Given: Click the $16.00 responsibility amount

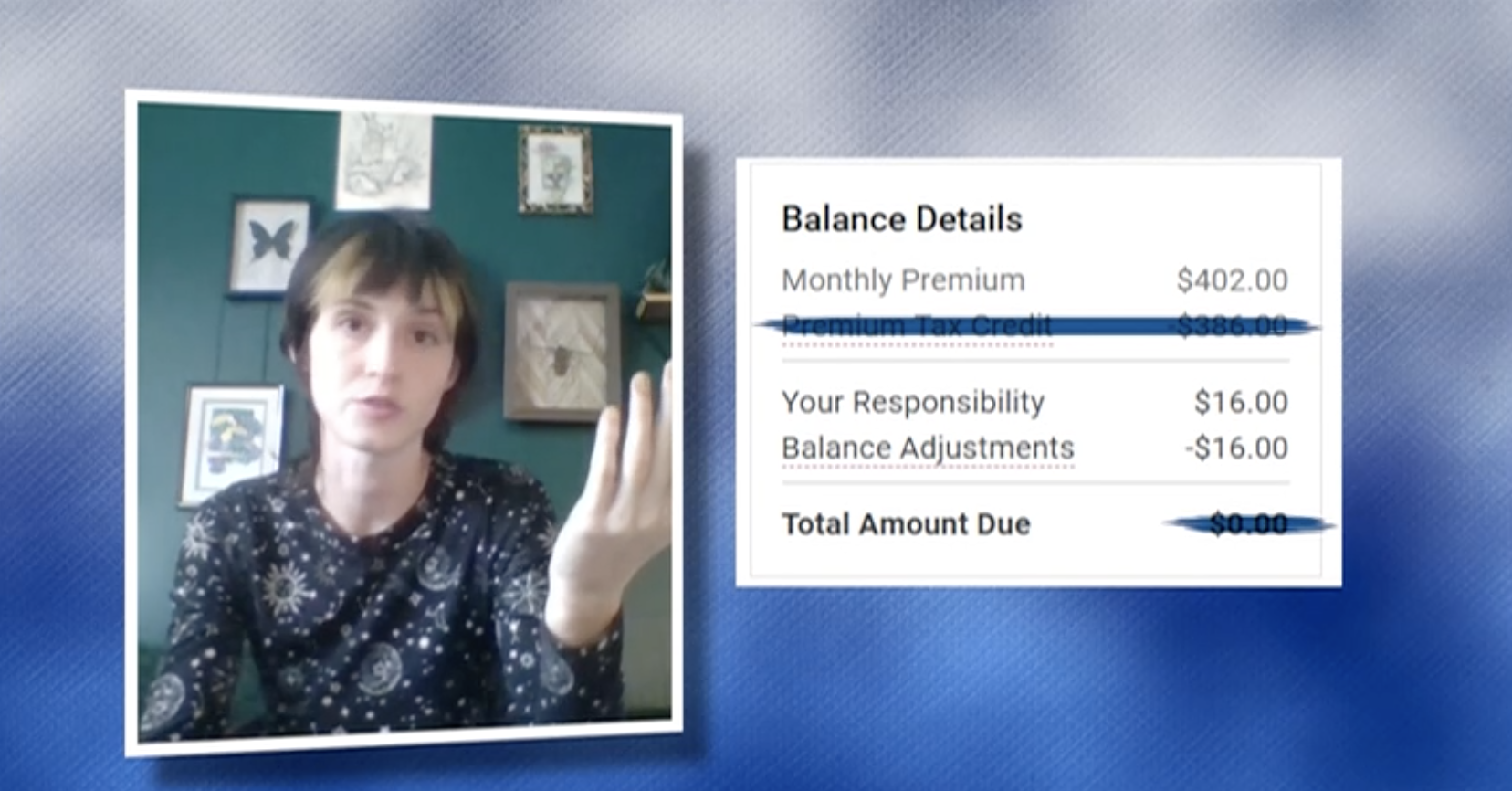Looking at the screenshot, I should click(x=1241, y=402).
